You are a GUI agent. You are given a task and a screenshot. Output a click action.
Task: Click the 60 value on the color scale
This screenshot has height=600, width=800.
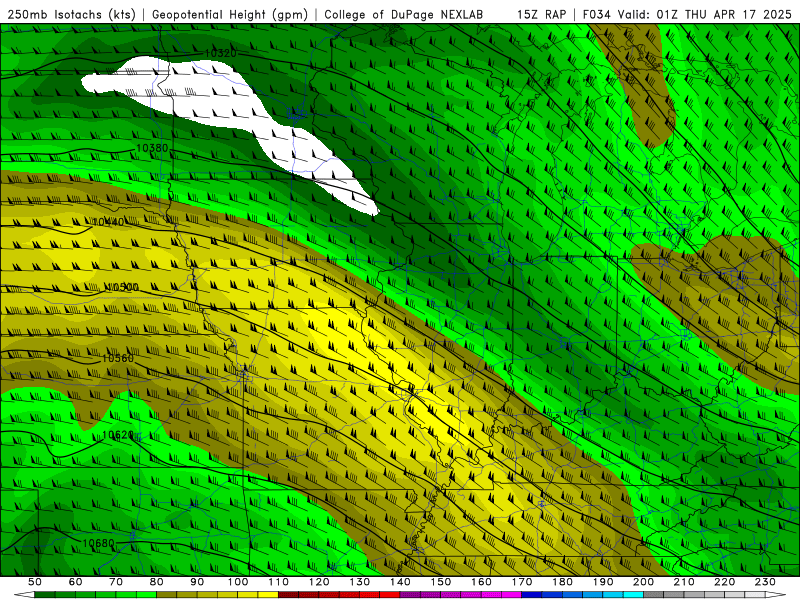(x=76, y=582)
